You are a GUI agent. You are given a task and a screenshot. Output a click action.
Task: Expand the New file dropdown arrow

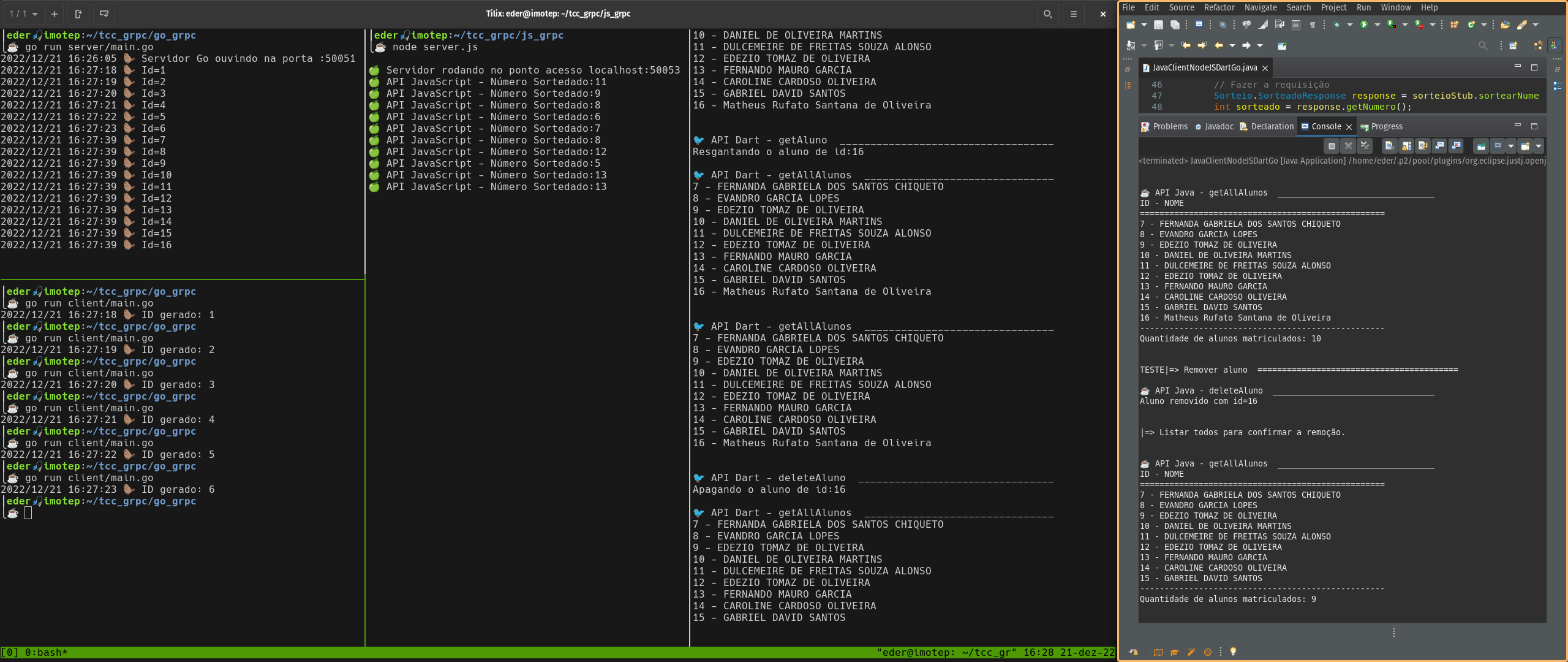(x=1144, y=25)
